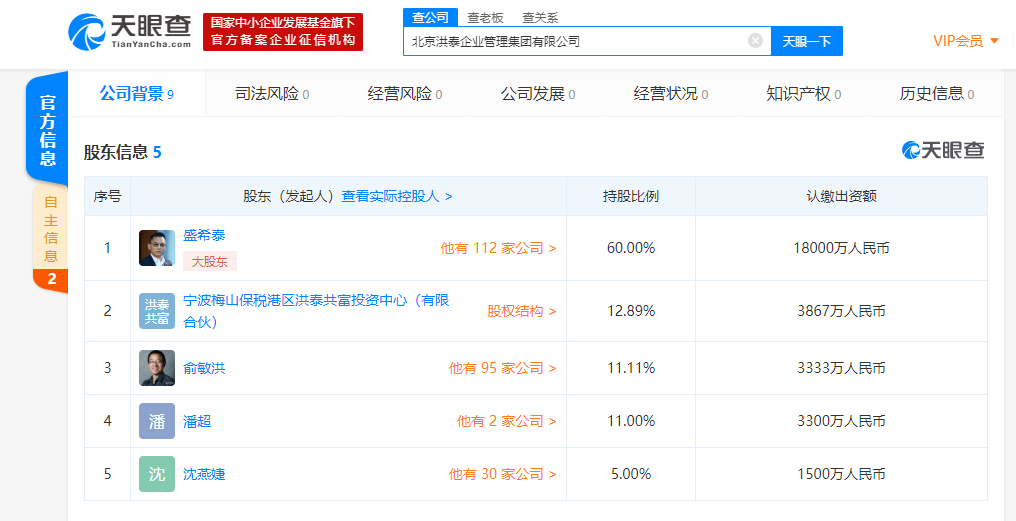This screenshot has height=521, width=1016.
Task: Open the 司法风险 tab
Action: (272, 94)
